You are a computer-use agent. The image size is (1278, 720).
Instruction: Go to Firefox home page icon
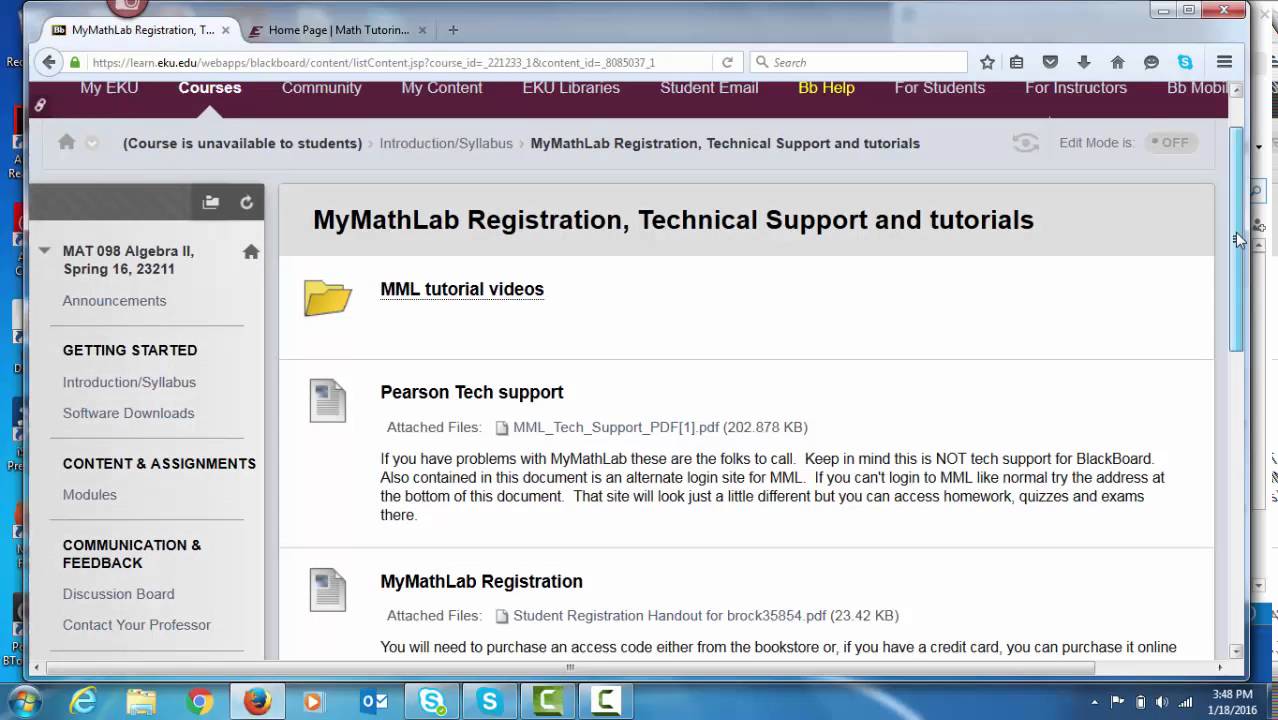(x=1117, y=62)
